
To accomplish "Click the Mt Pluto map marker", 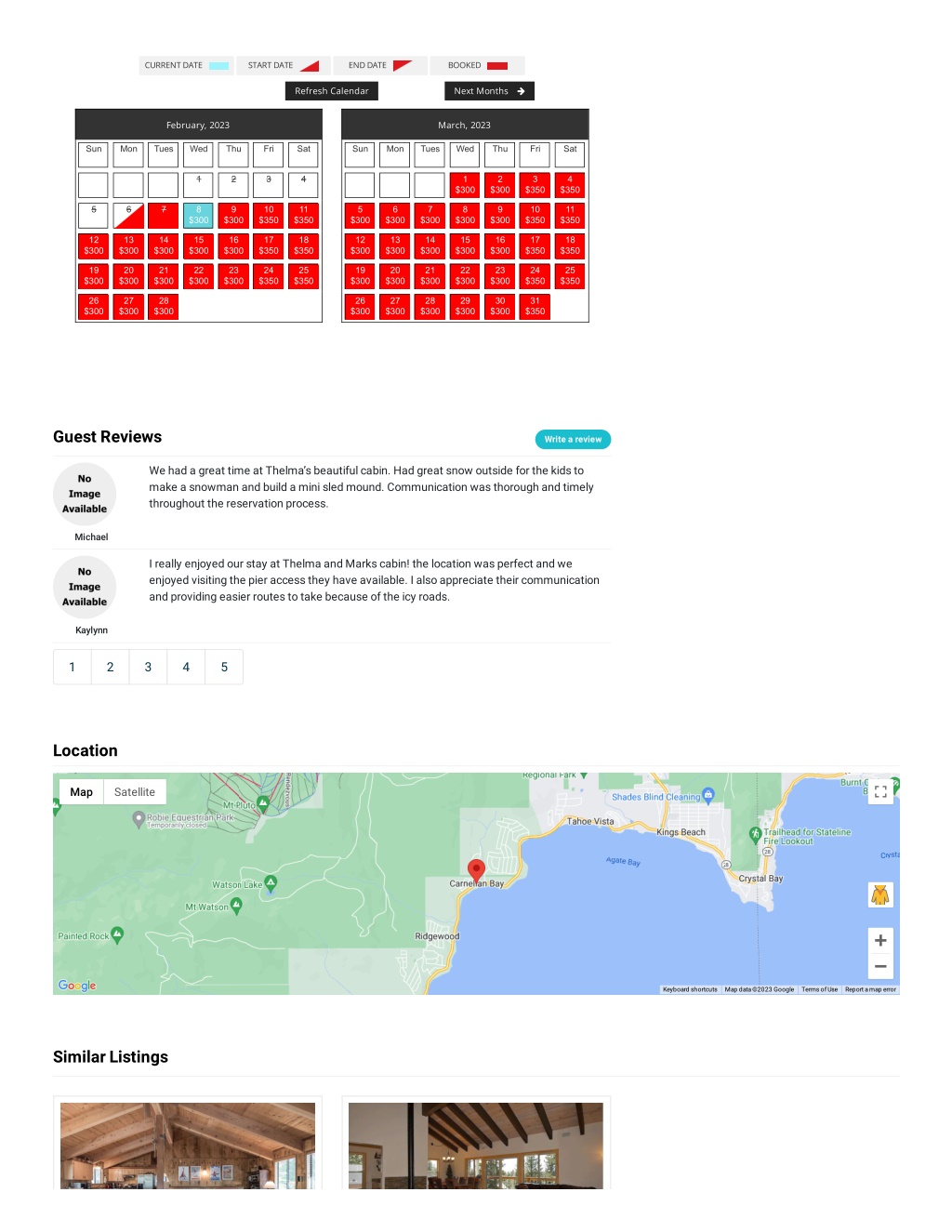I will point(263,803).
